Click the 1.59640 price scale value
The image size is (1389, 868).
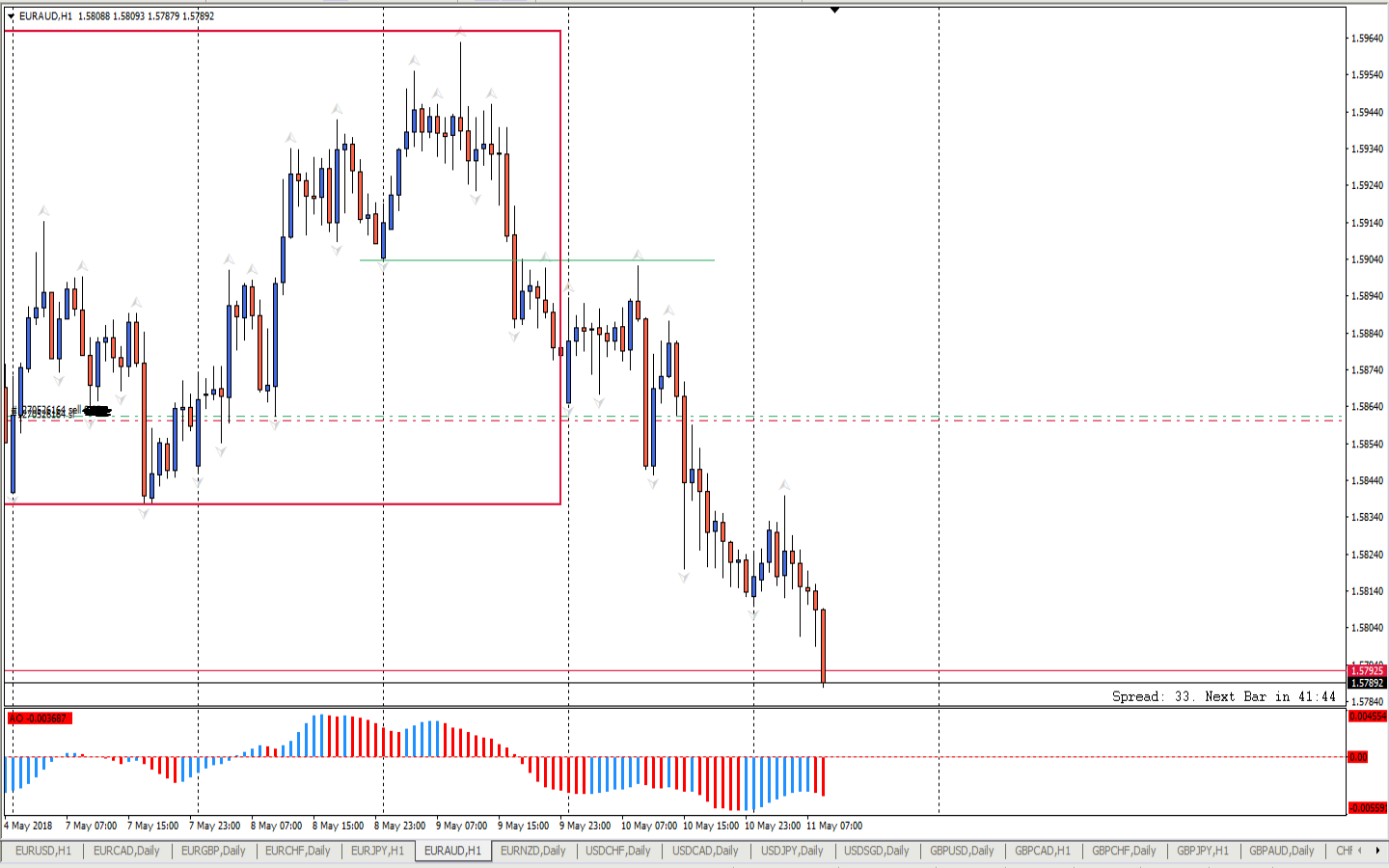coord(1367,39)
